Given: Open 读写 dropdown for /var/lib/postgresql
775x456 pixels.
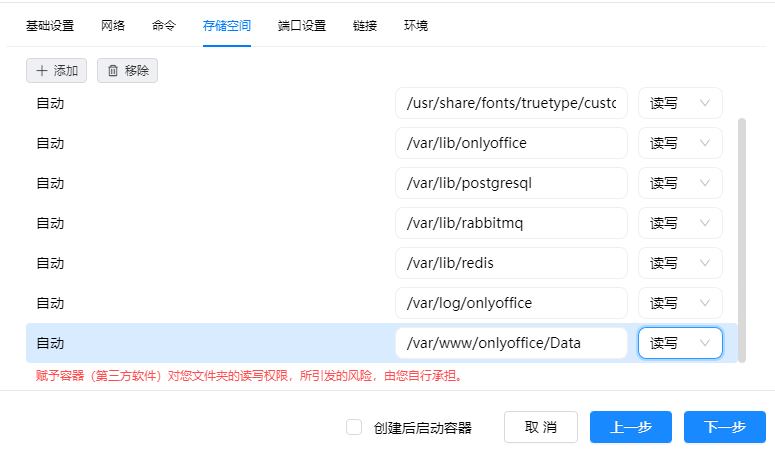Looking at the screenshot, I should (x=680, y=183).
